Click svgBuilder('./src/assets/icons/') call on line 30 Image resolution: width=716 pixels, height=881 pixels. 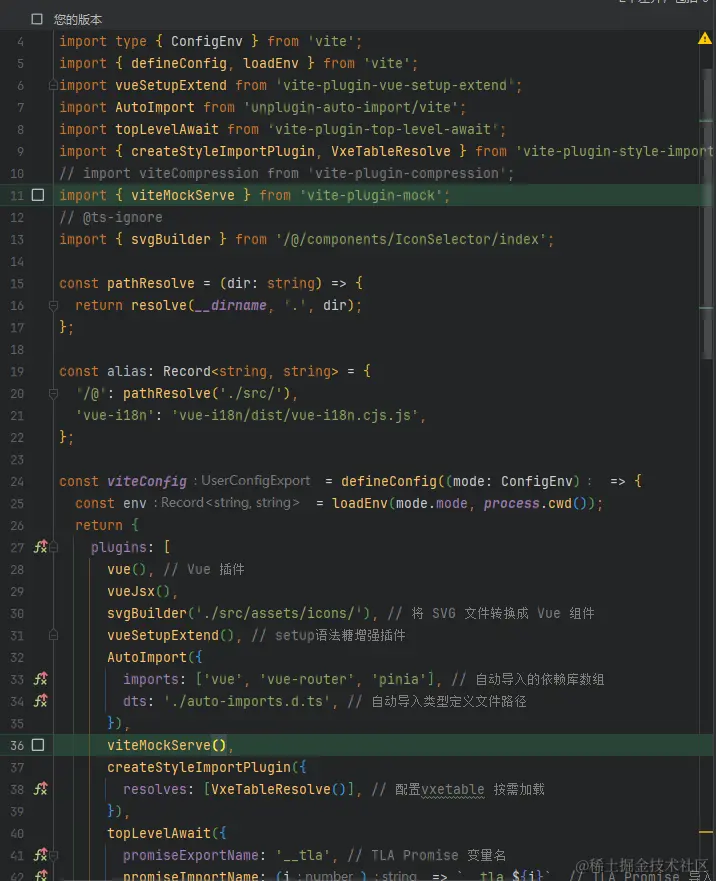click(238, 613)
